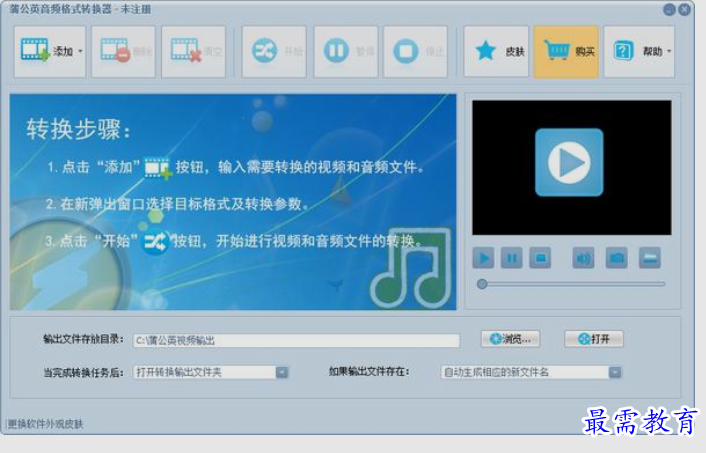Image resolution: width=706 pixels, height=453 pixels.
Task: Click the 更换软件外观皮肤 status bar text
Action: pyautogui.click(x=45, y=424)
